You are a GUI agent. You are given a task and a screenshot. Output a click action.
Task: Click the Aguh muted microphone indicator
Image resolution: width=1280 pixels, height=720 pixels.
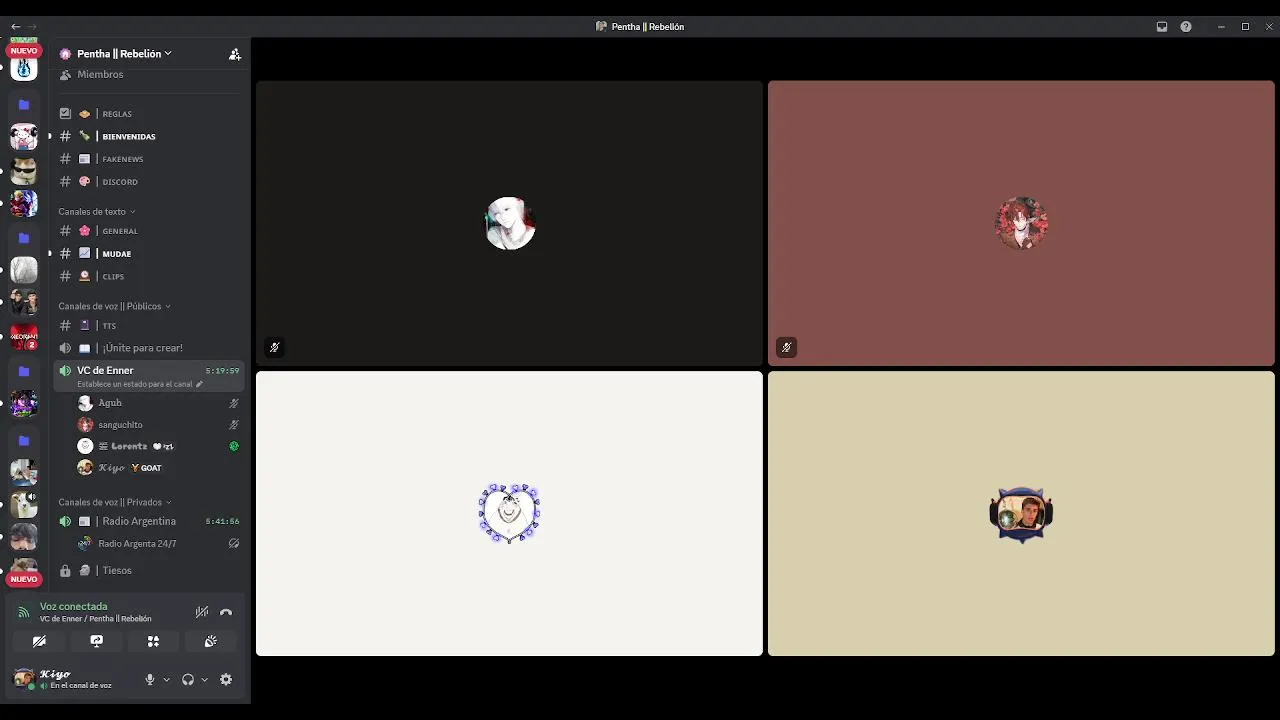pos(234,403)
